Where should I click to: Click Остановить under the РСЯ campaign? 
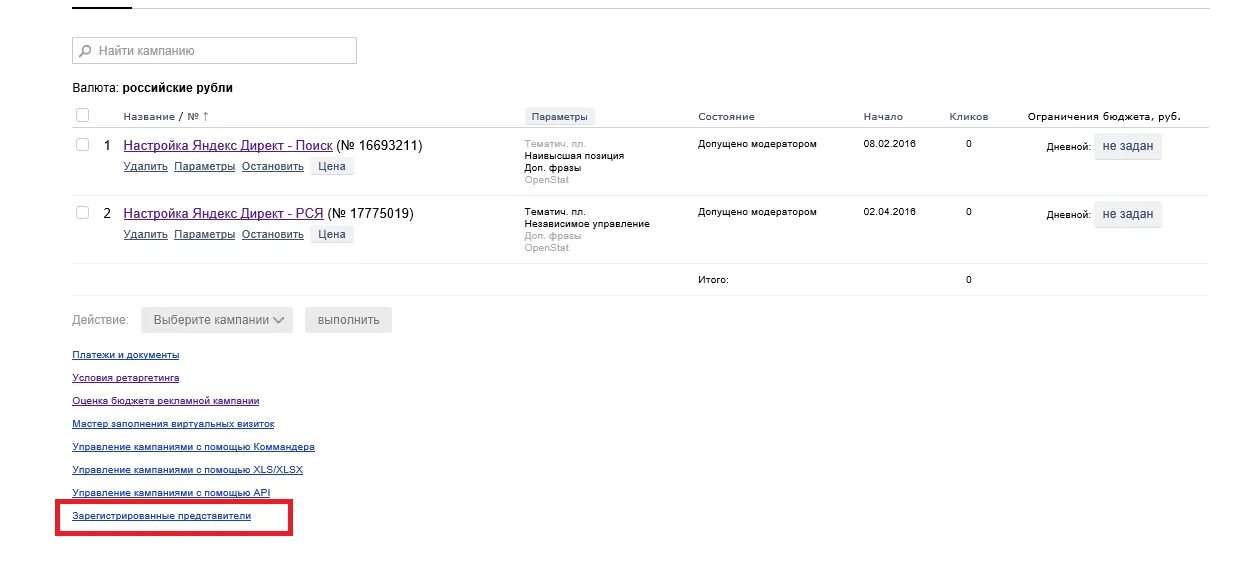(x=272, y=234)
